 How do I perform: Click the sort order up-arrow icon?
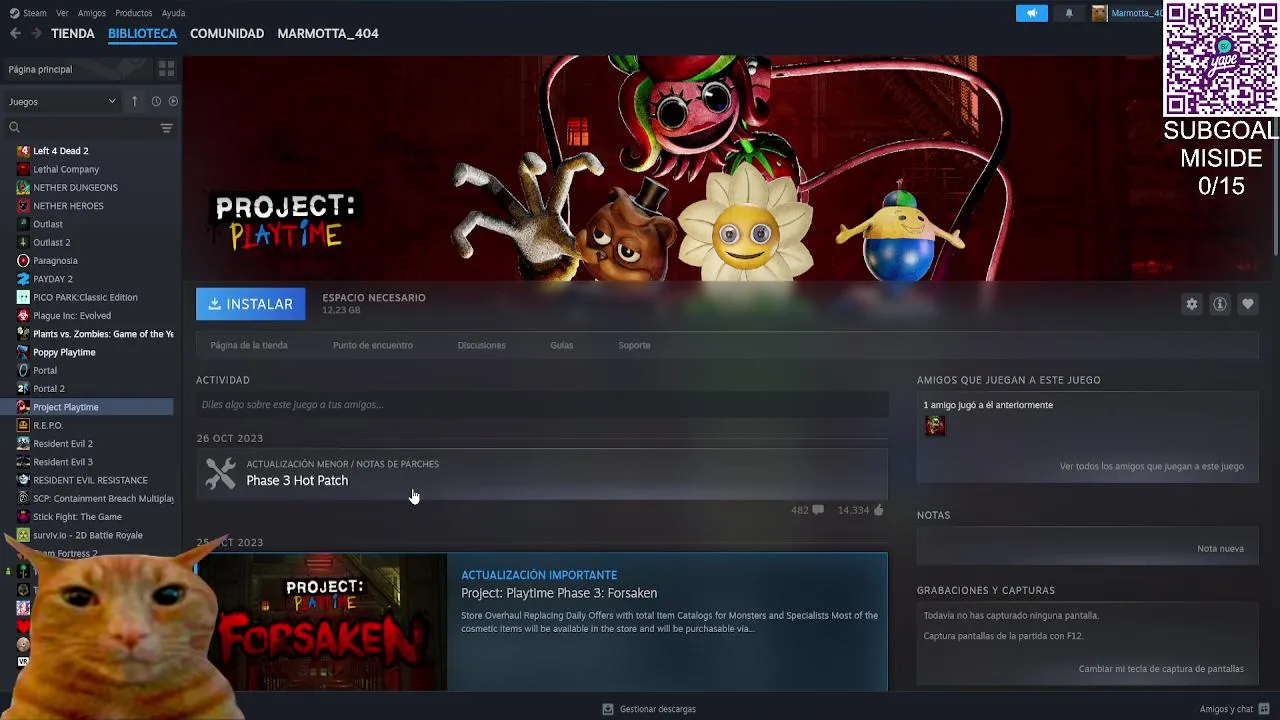pos(135,101)
